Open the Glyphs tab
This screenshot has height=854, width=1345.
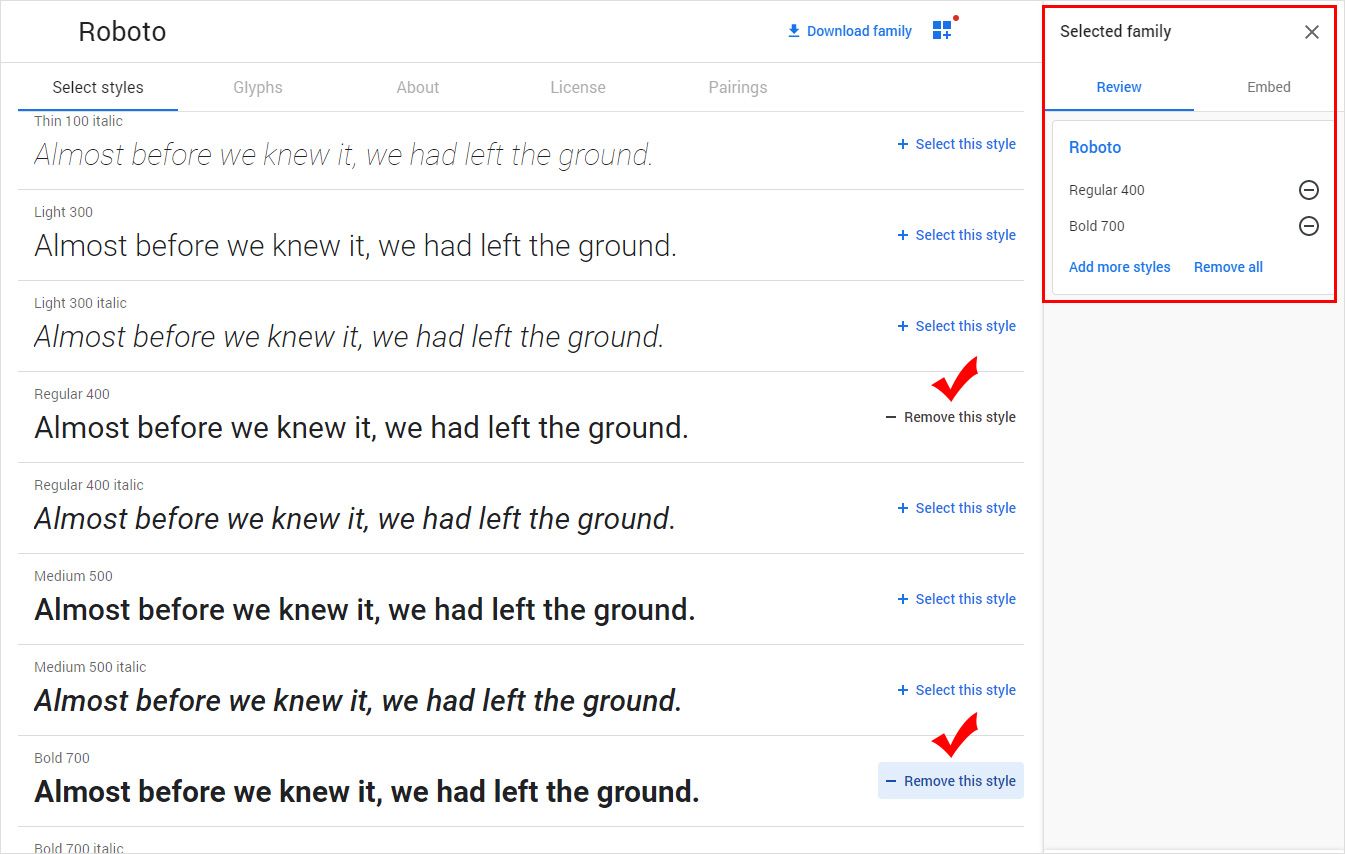tap(258, 87)
